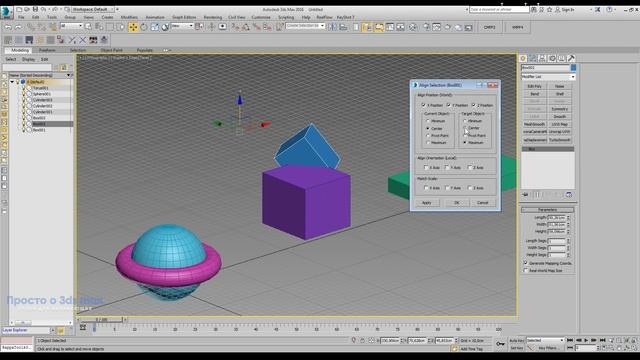Open the Graph Editors menu
Screen dimensions: 640x360
click(184, 17)
